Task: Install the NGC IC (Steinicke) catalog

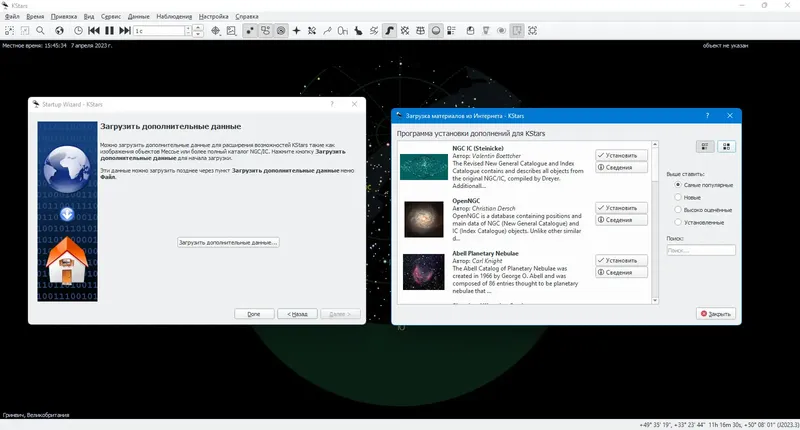Action: (x=621, y=155)
